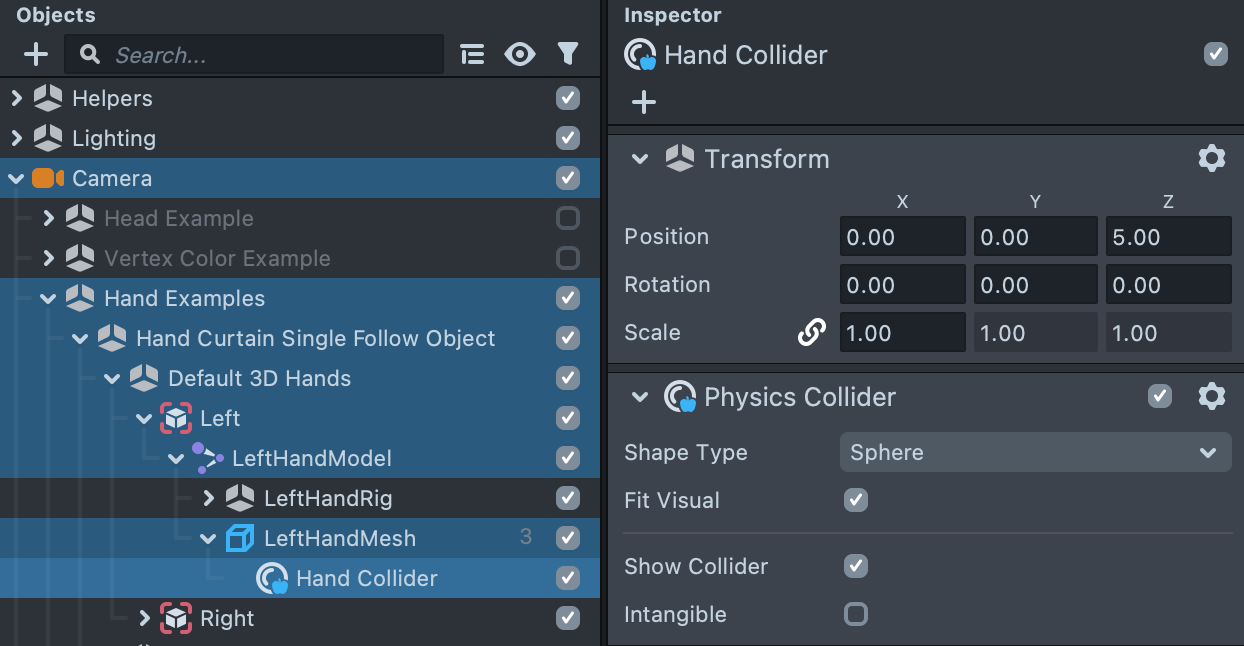Open the Shape Type dropdown
This screenshot has height=646, width=1244.
click(1035, 452)
